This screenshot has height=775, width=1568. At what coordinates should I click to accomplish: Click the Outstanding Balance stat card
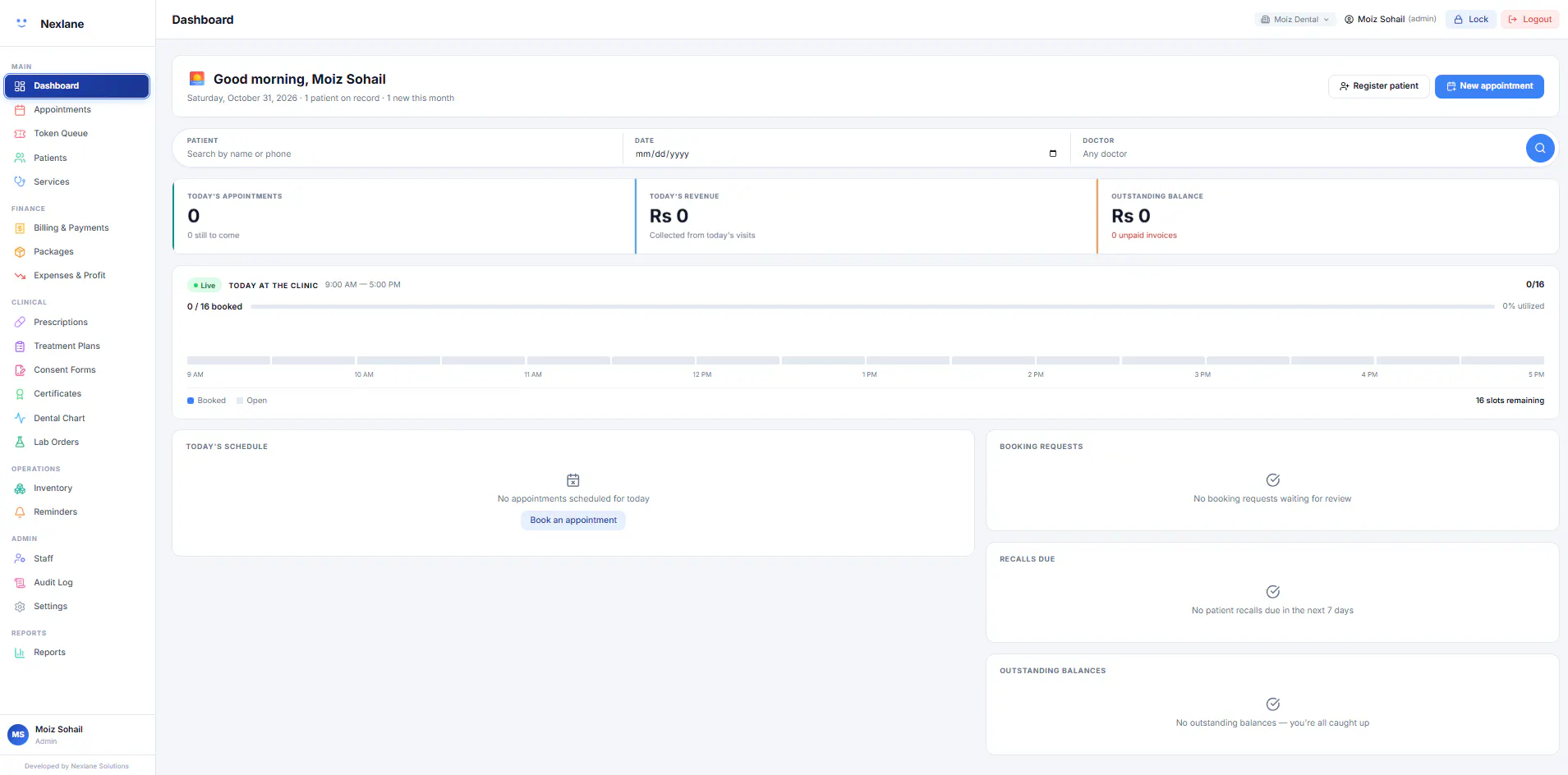(x=1327, y=217)
